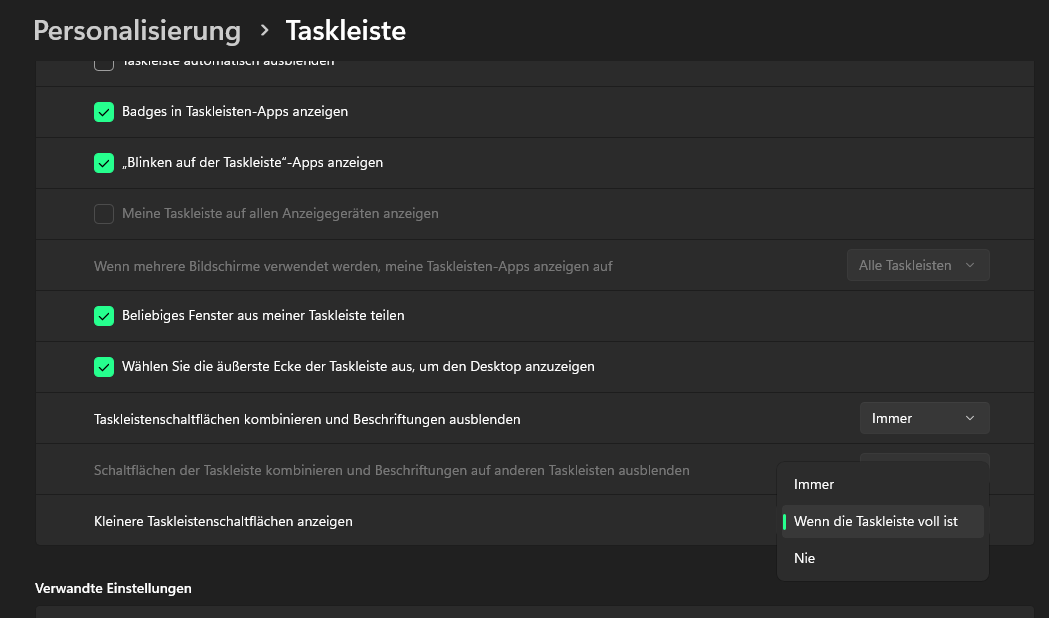Click the Verwandte Einstellungen heading
The height and width of the screenshot is (618, 1049).
[113, 589]
